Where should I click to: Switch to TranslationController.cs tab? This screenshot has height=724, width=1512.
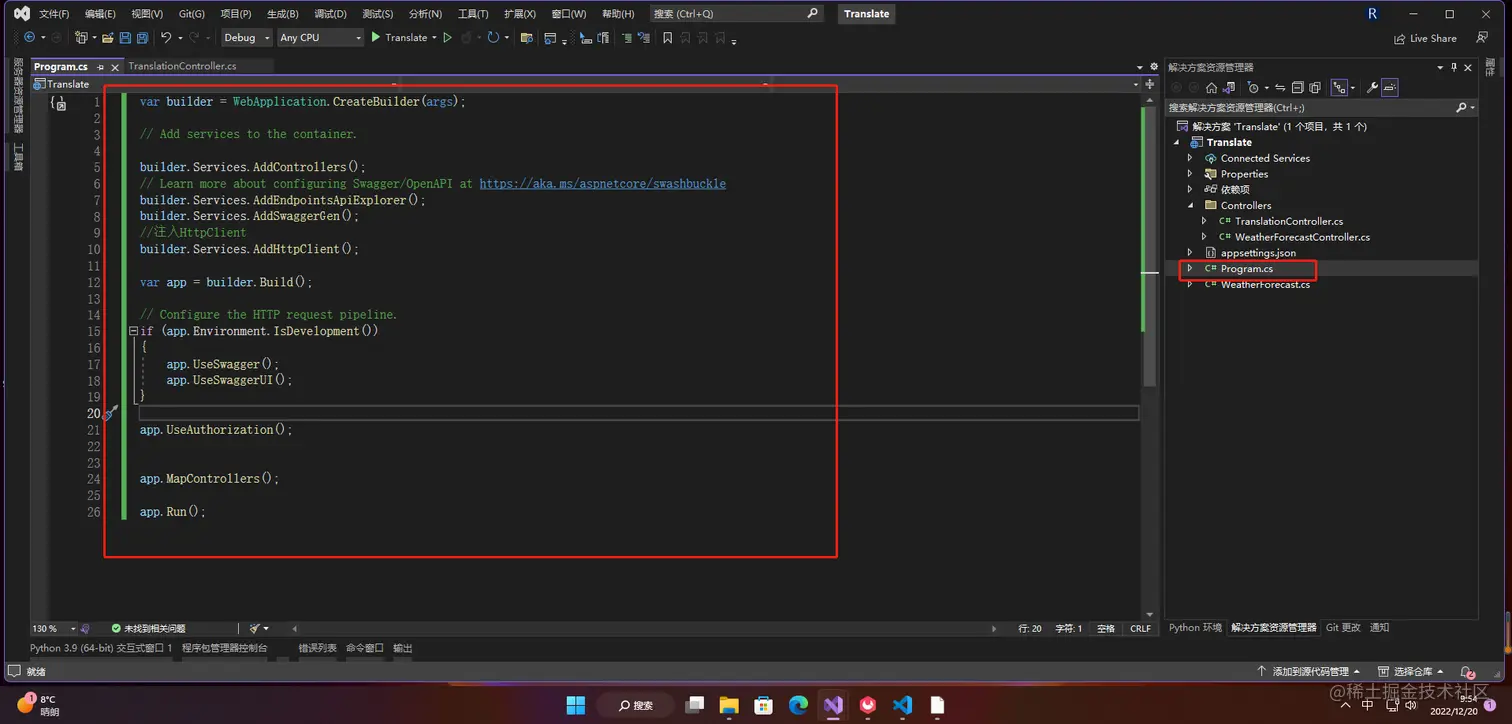(x=182, y=66)
